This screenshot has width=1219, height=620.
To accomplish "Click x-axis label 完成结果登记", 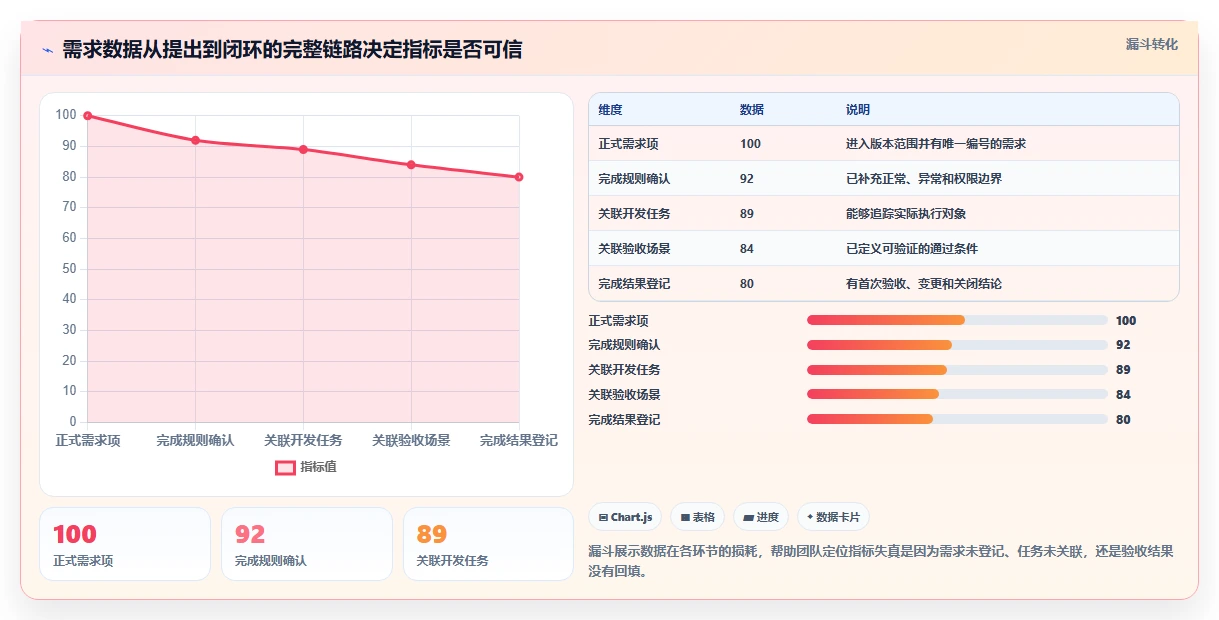I will 519,440.
